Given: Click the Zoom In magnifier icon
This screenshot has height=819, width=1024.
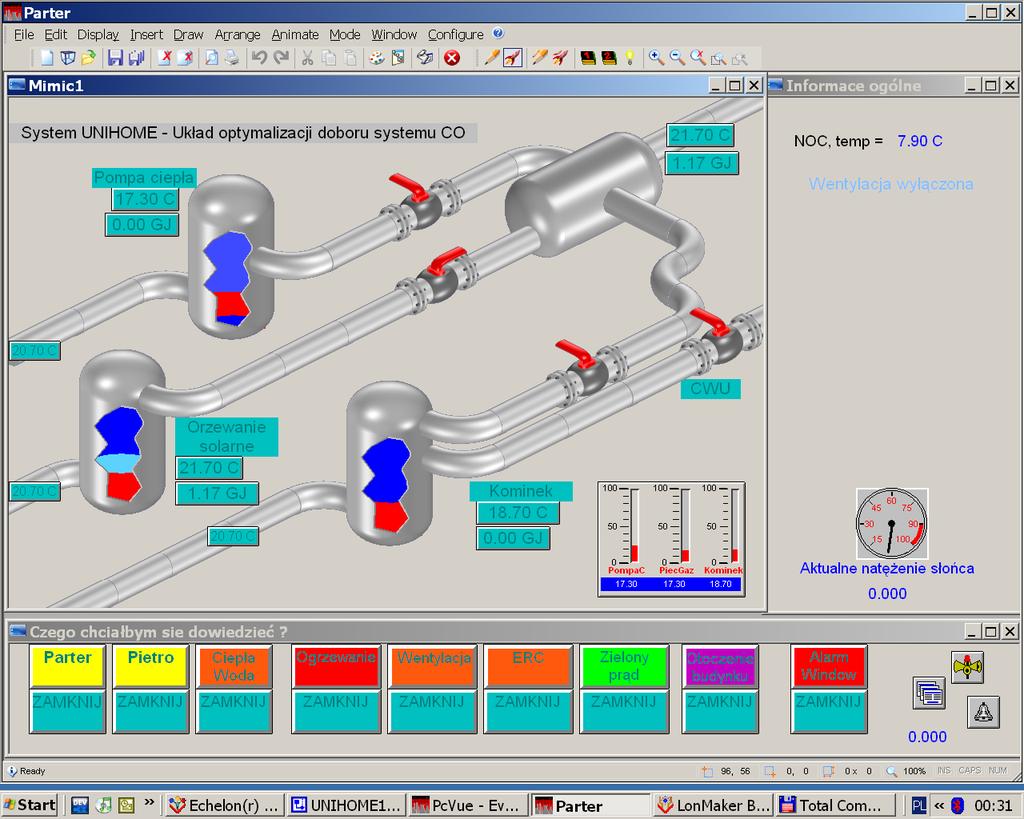Looking at the screenshot, I should [x=656, y=58].
